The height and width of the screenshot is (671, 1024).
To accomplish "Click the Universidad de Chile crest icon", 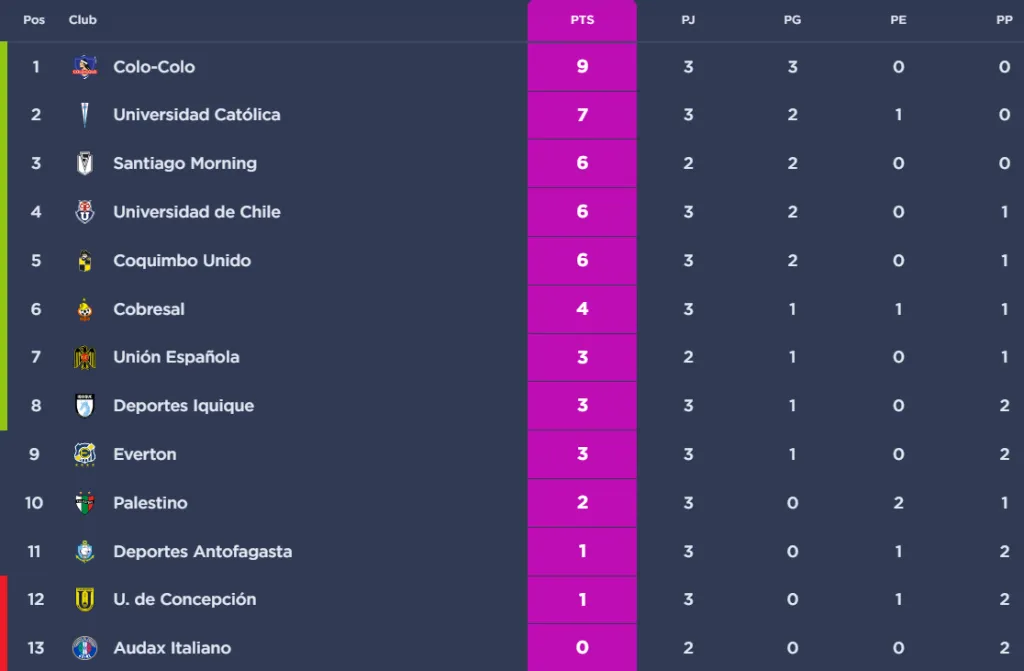I will coord(85,212).
